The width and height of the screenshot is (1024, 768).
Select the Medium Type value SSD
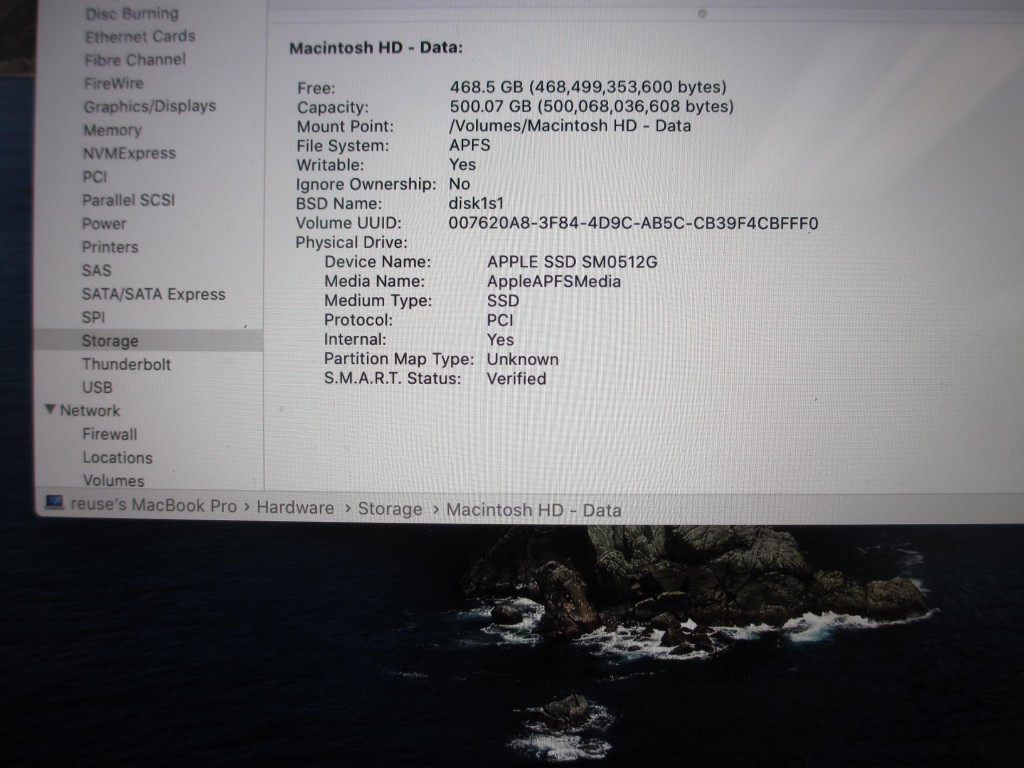click(503, 301)
